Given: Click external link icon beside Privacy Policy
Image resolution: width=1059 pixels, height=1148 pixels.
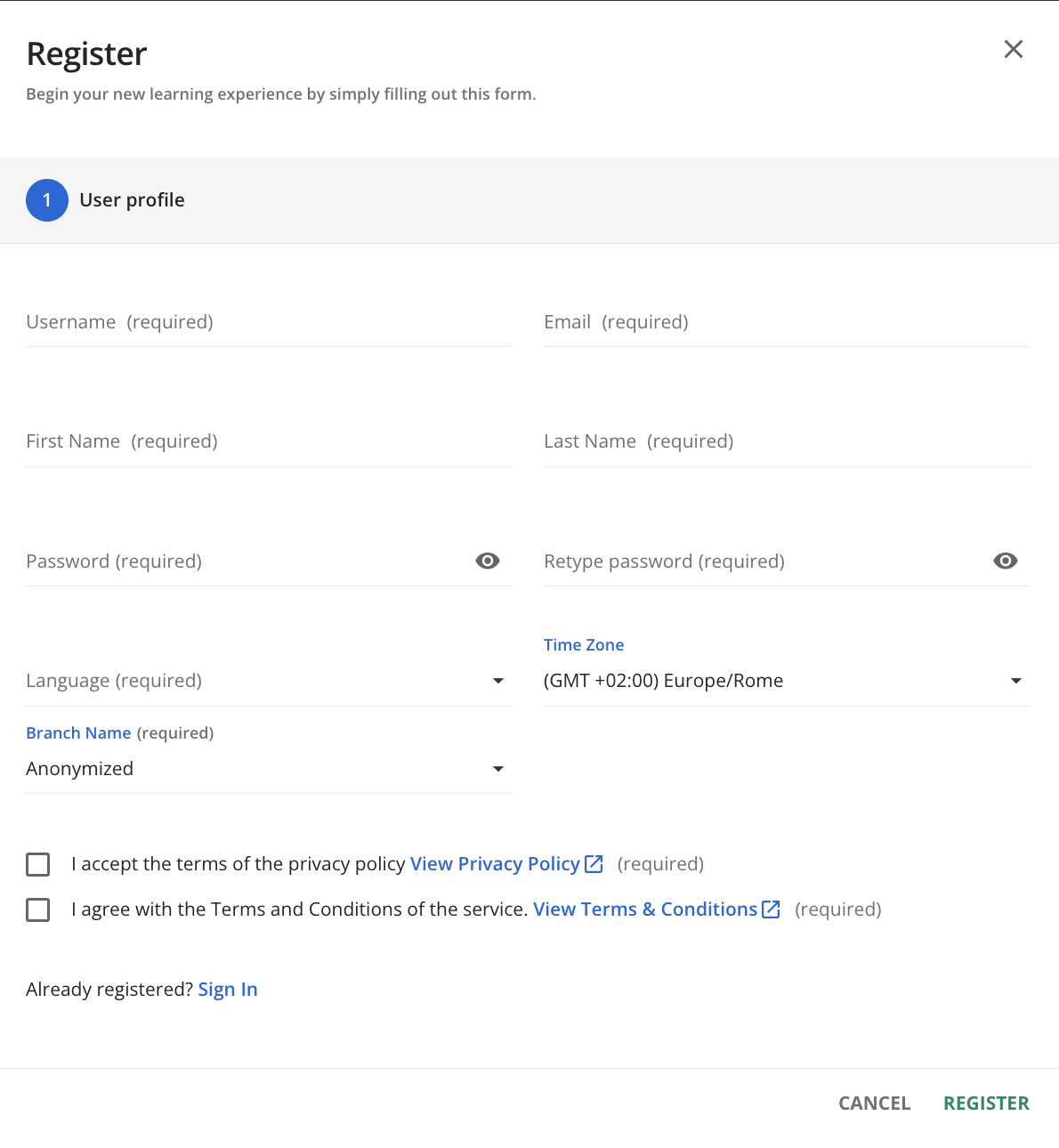Looking at the screenshot, I should [594, 863].
